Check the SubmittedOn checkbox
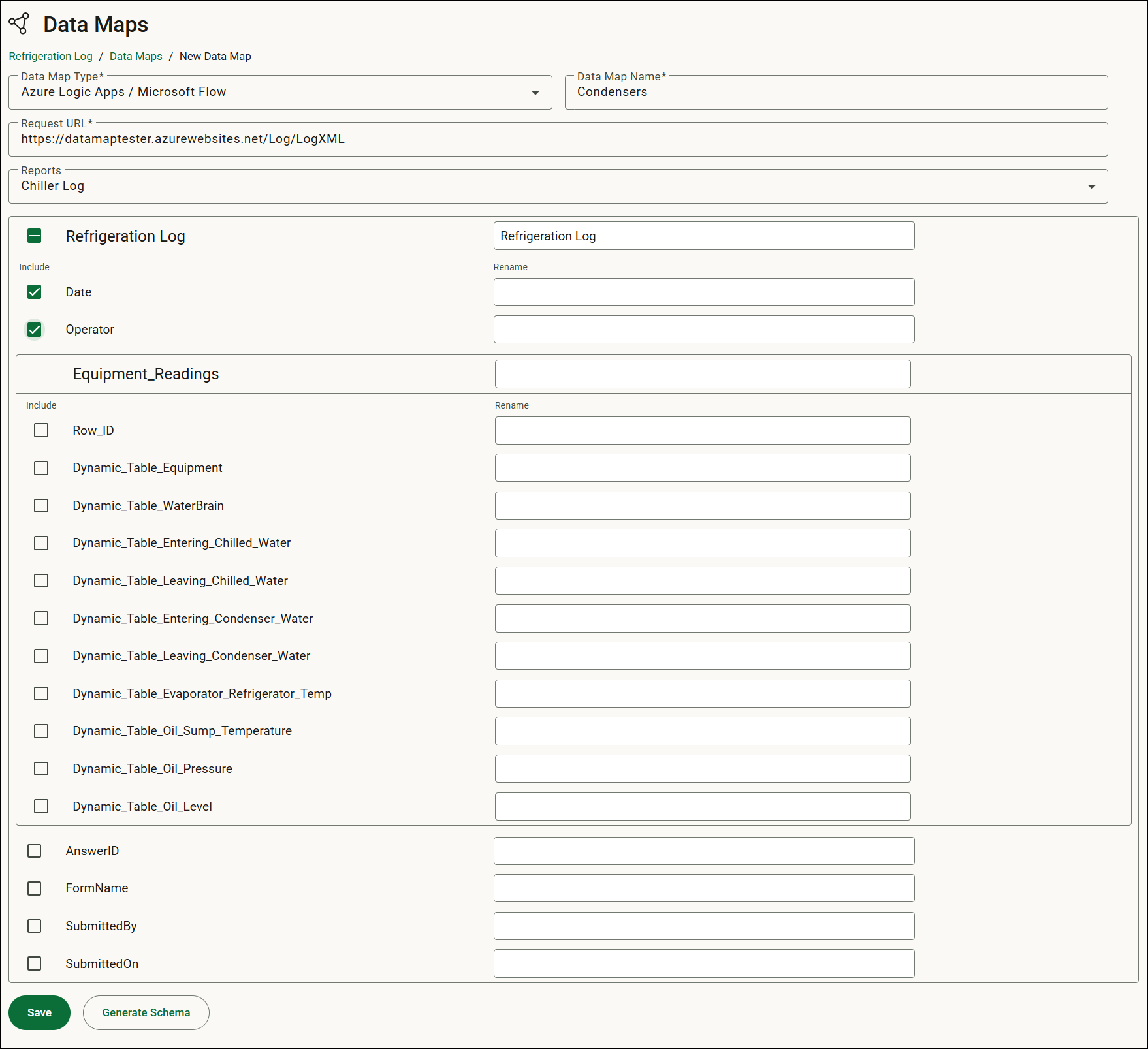This screenshot has width=1148, height=1049. pos(34,963)
